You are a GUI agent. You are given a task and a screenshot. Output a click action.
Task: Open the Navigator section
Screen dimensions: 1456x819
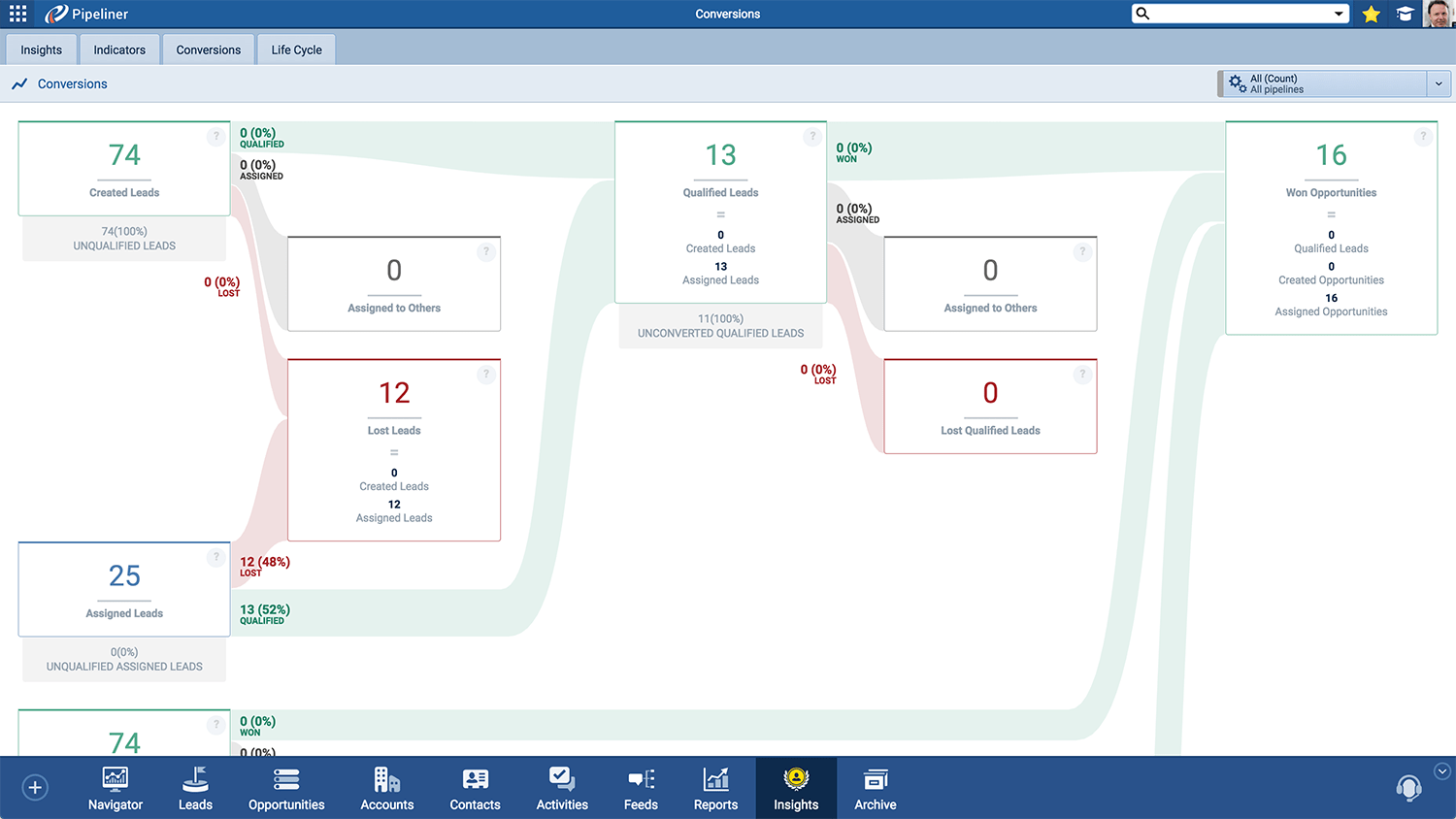click(x=115, y=788)
